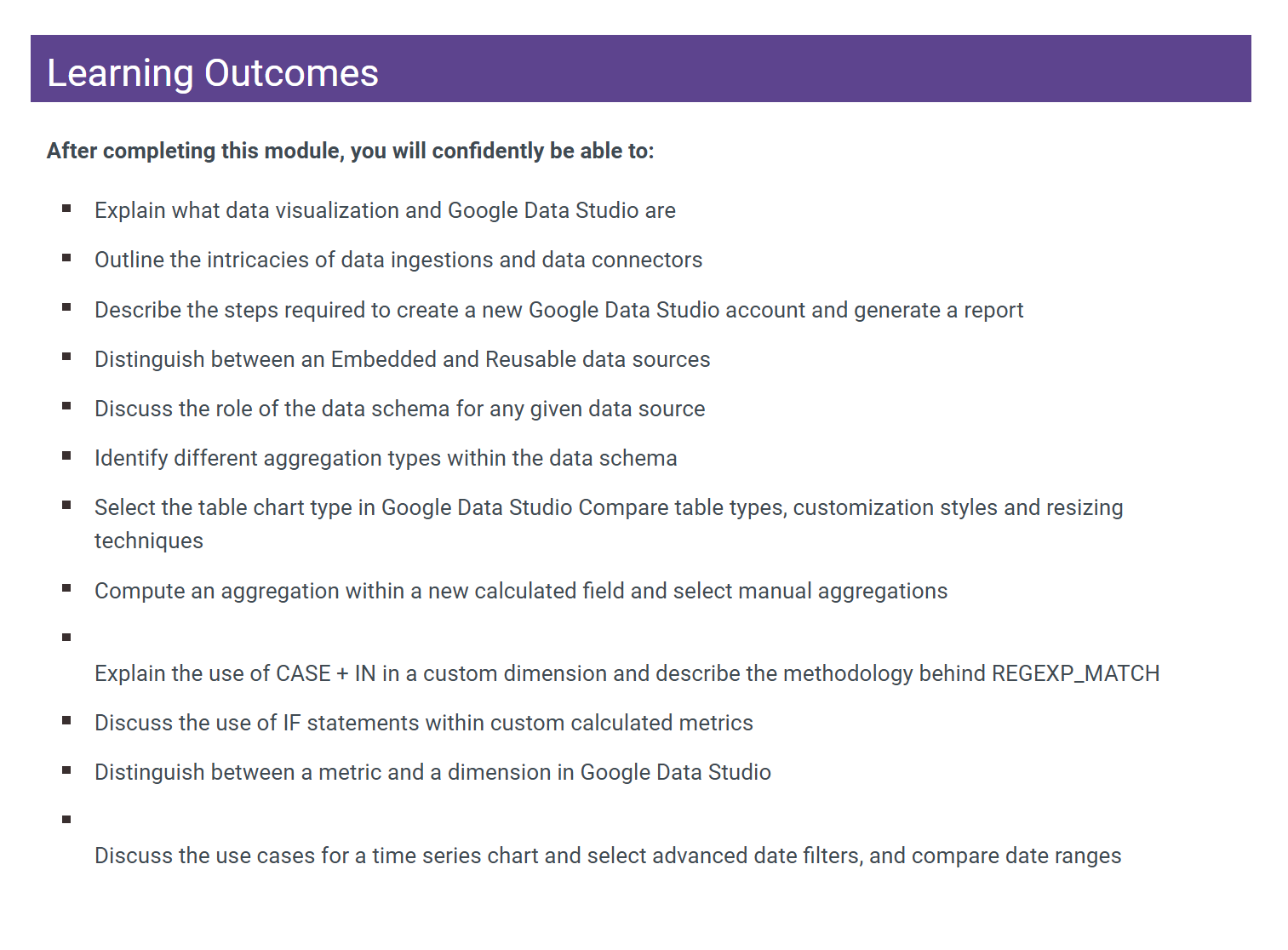Image resolution: width=1288 pixels, height=950 pixels.
Task: Click the 'Outline the intricacies of data ingestions' line
Action: click(398, 260)
